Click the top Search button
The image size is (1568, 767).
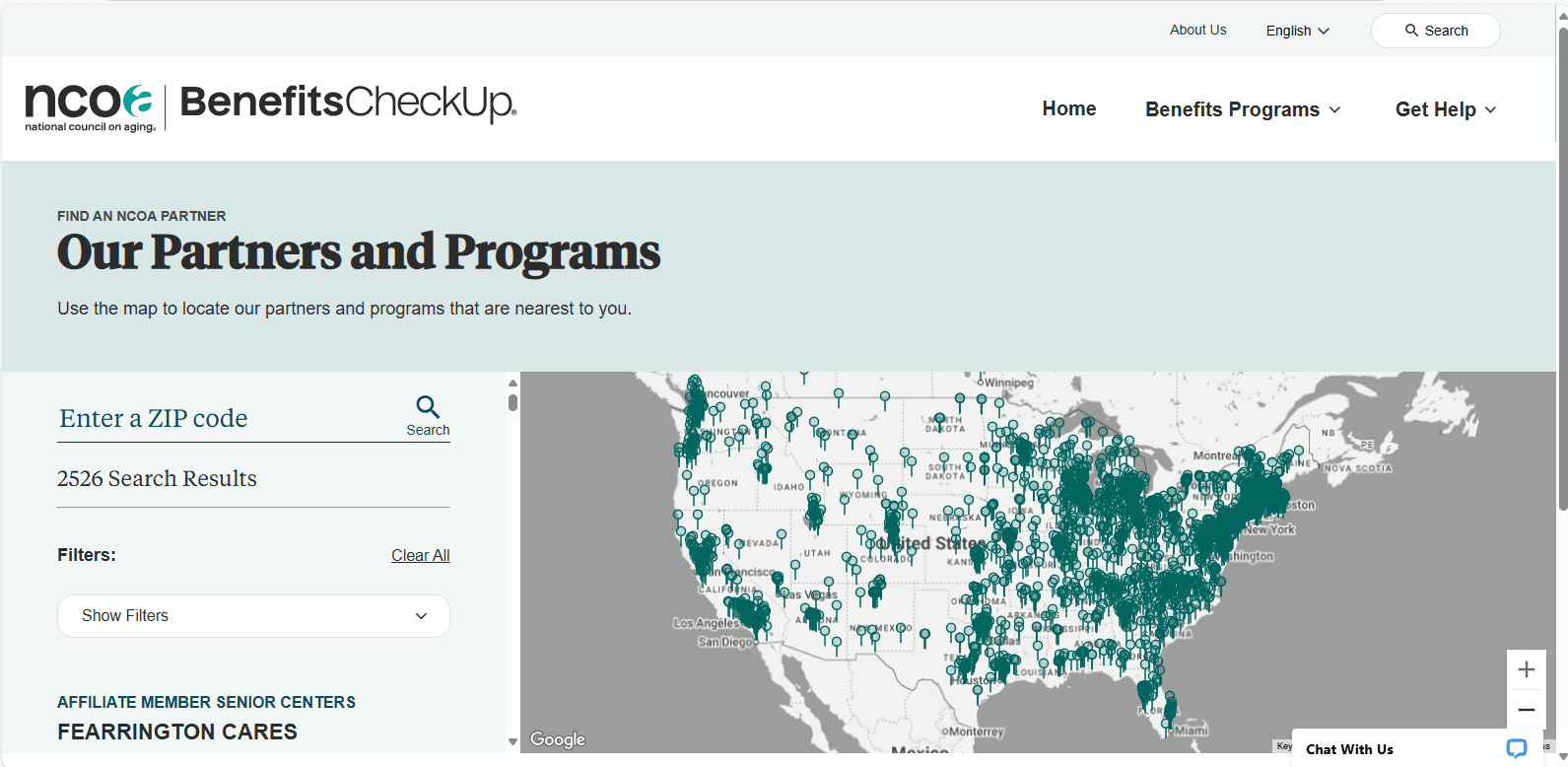pyautogui.click(x=1435, y=31)
